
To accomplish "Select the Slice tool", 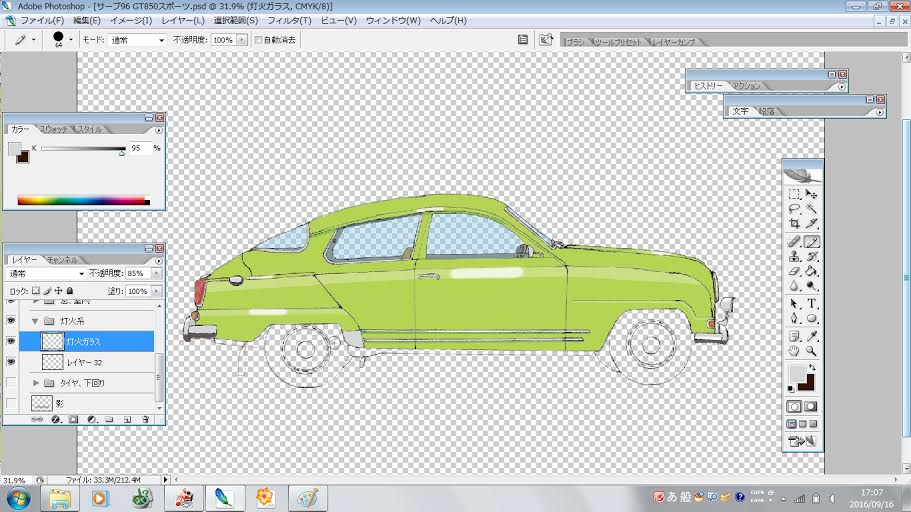I will point(811,223).
